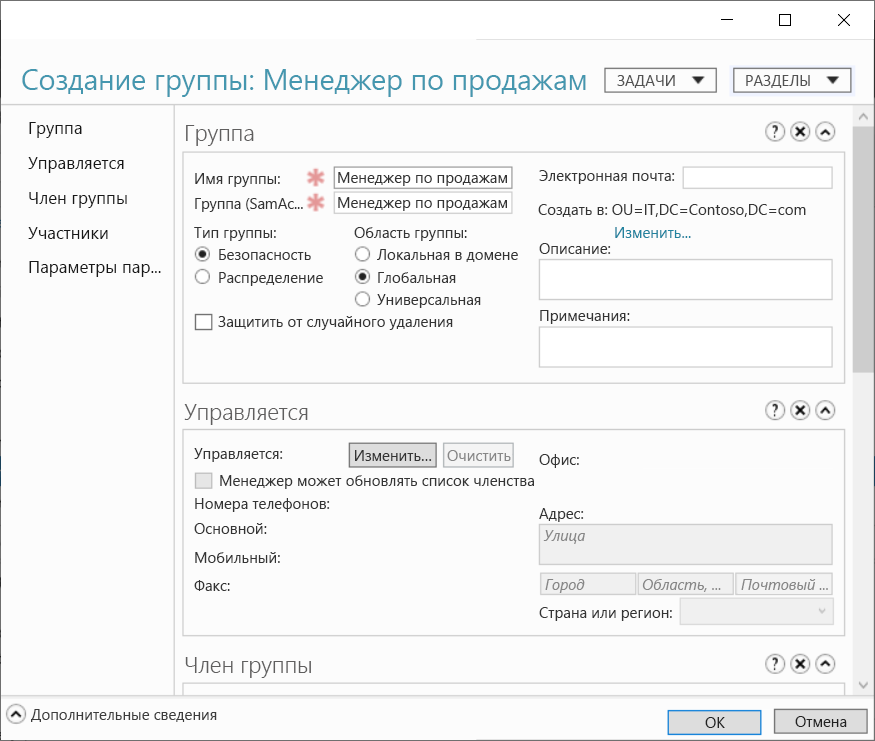
Task: Click the vertical scrollbar thumb
Action: pyautogui.click(x=863, y=249)
